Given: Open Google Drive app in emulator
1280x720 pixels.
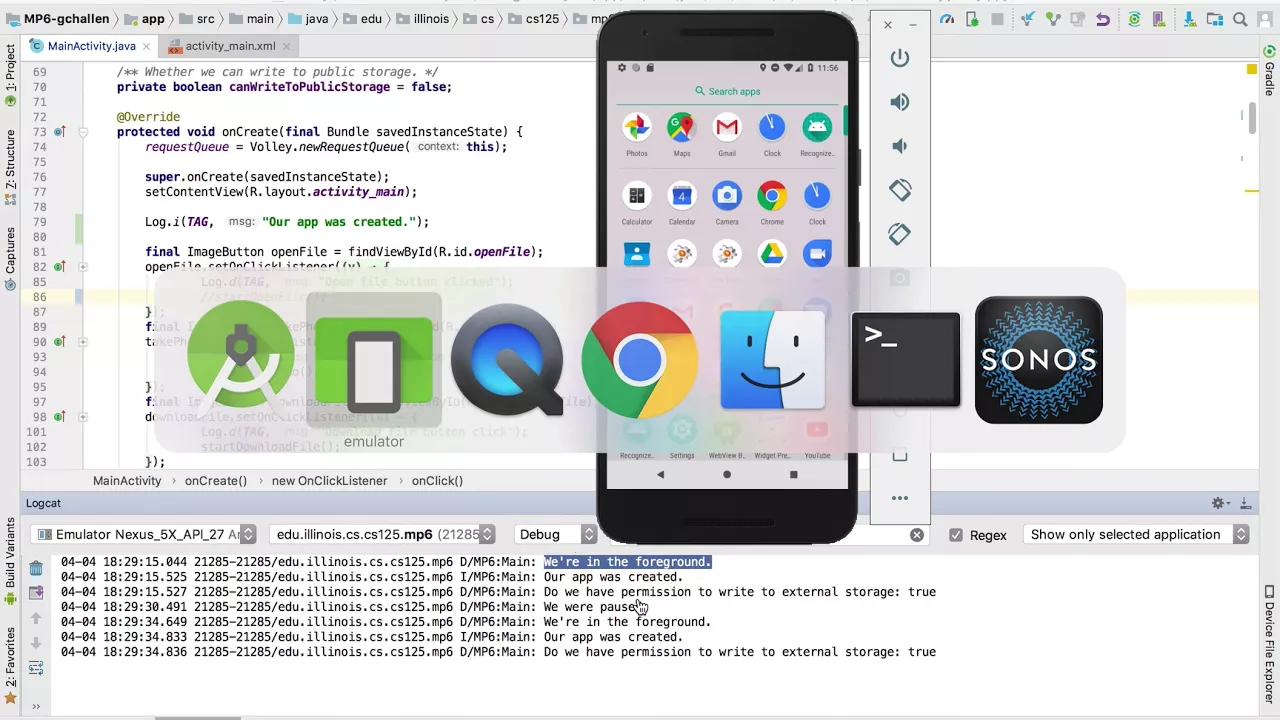Looking at the screenshot, I should pos(772,254).
